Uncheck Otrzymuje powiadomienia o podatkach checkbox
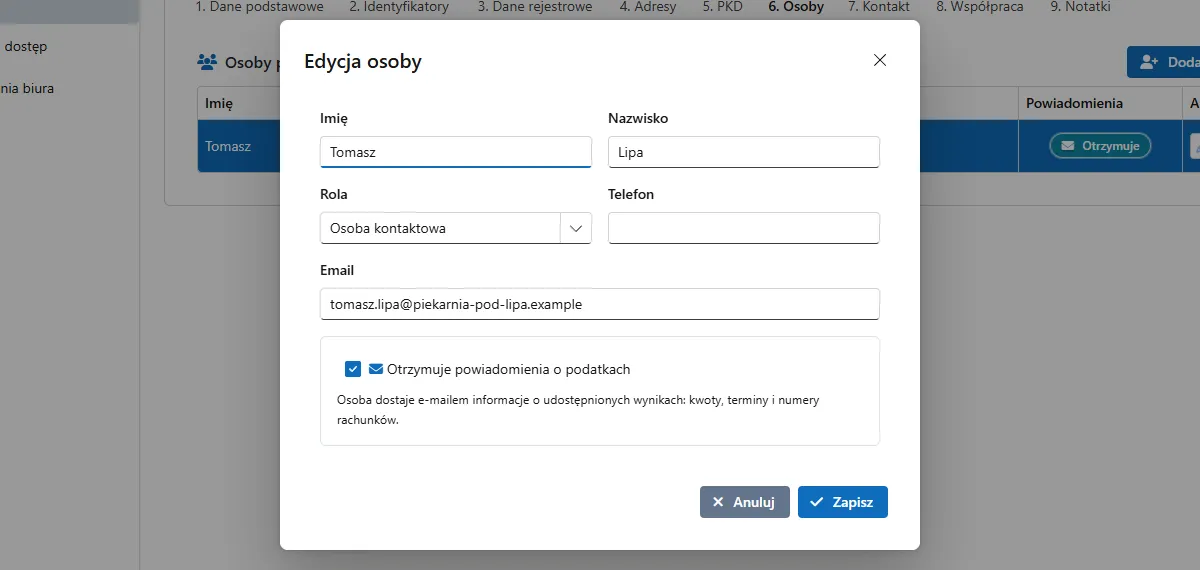Image resolution: width=1200 pixels, height=570 pixels. pos(352,369)
